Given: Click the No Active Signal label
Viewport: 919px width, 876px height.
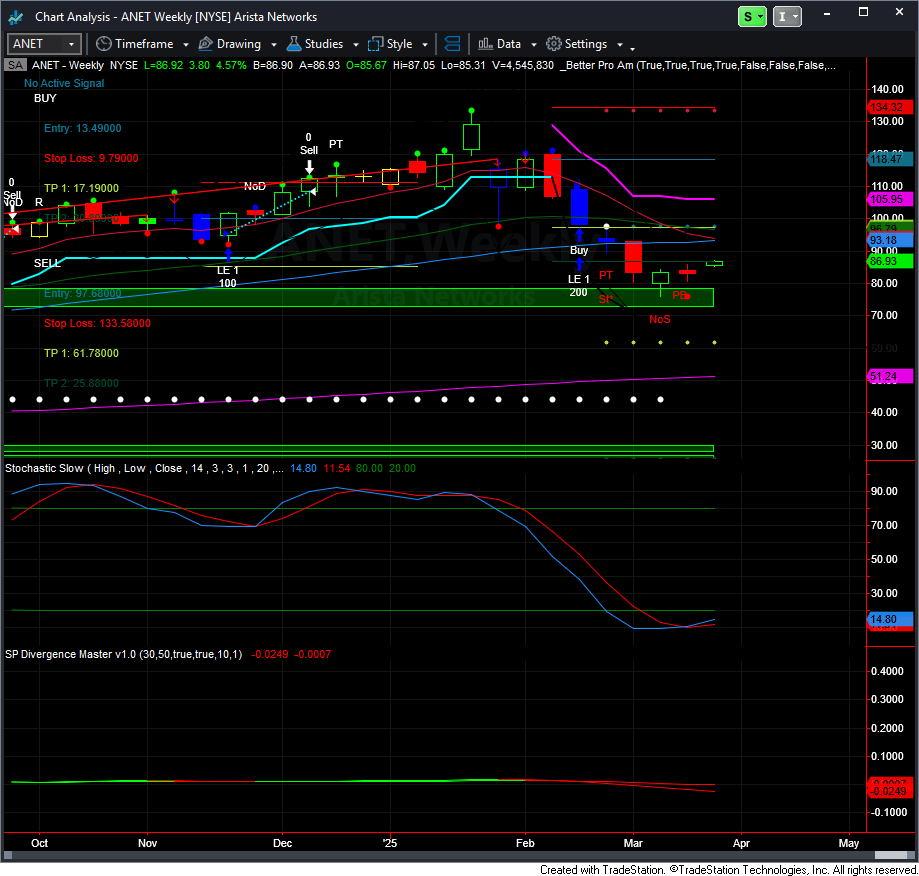Looking at the screenshot, I should (64, 83).
